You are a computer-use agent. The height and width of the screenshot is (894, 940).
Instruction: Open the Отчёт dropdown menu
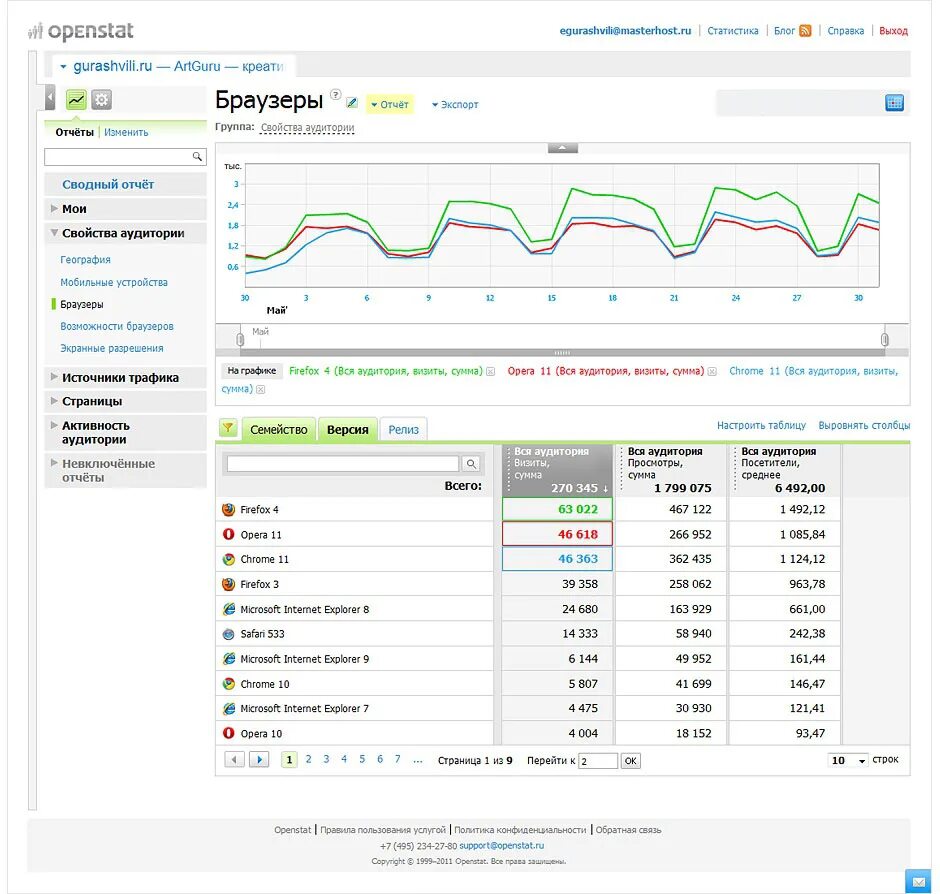(x=390, y=104)
